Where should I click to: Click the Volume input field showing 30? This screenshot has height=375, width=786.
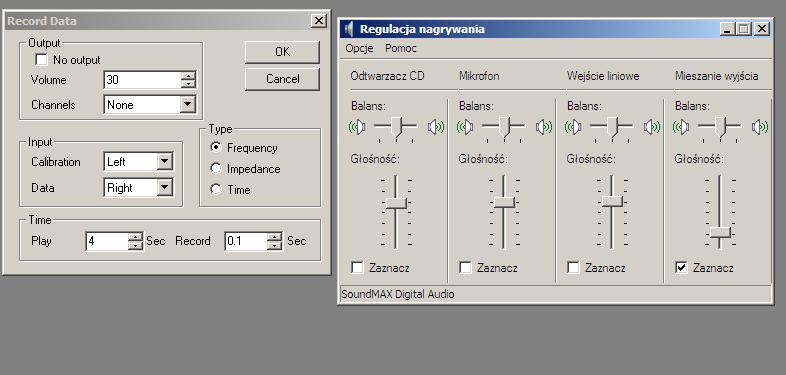click(142, 80)
